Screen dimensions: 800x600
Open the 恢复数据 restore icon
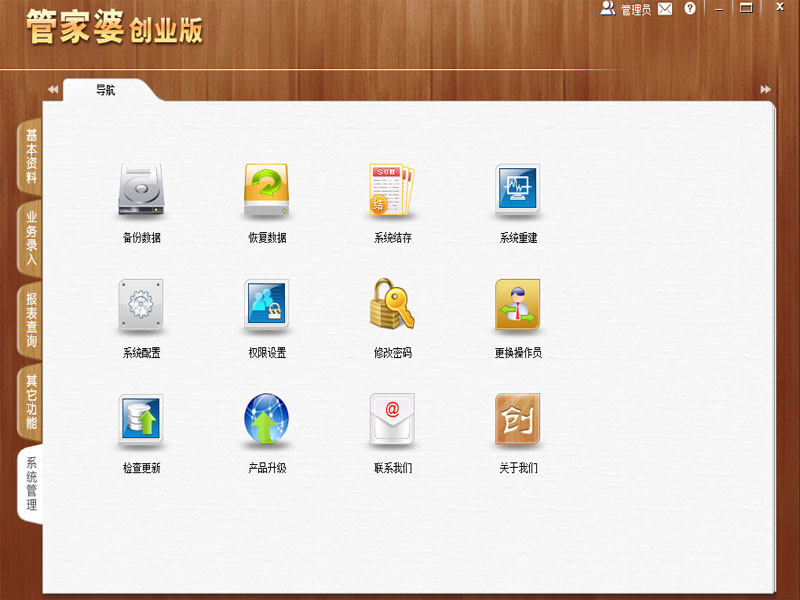[x=266, y=190]
